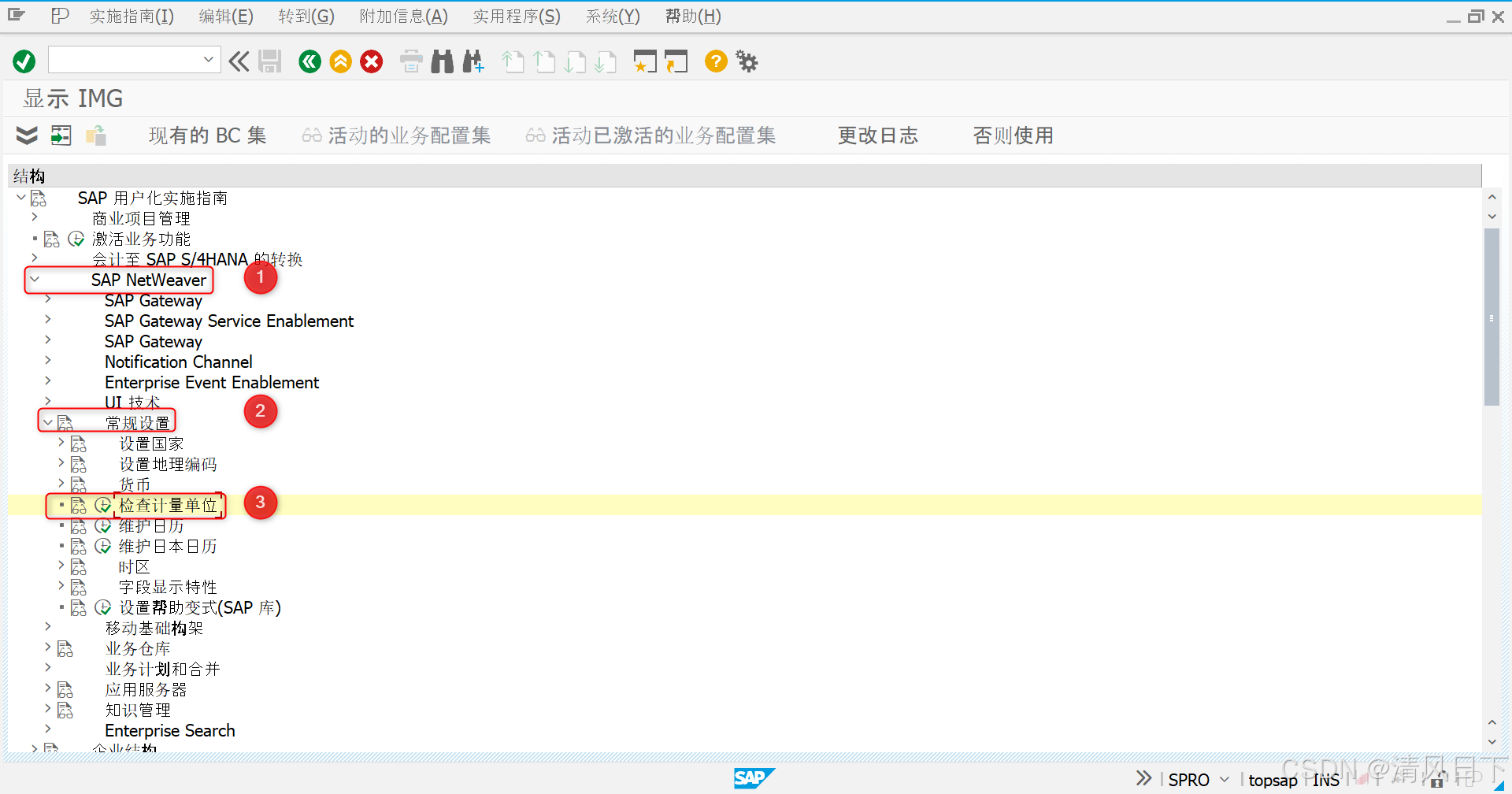Open the 实施指南(I) menu

(x=132, y=16)
